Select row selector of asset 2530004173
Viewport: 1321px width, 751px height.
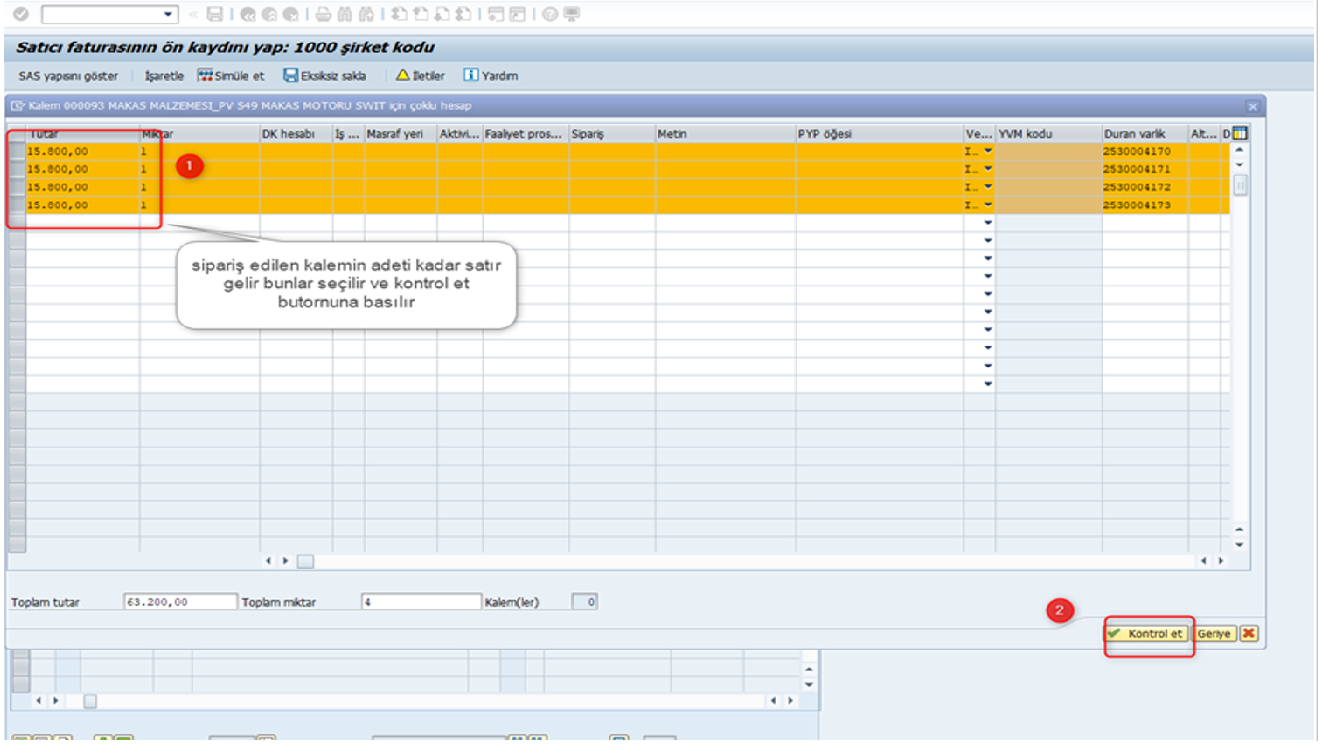(x=17, y=205)
